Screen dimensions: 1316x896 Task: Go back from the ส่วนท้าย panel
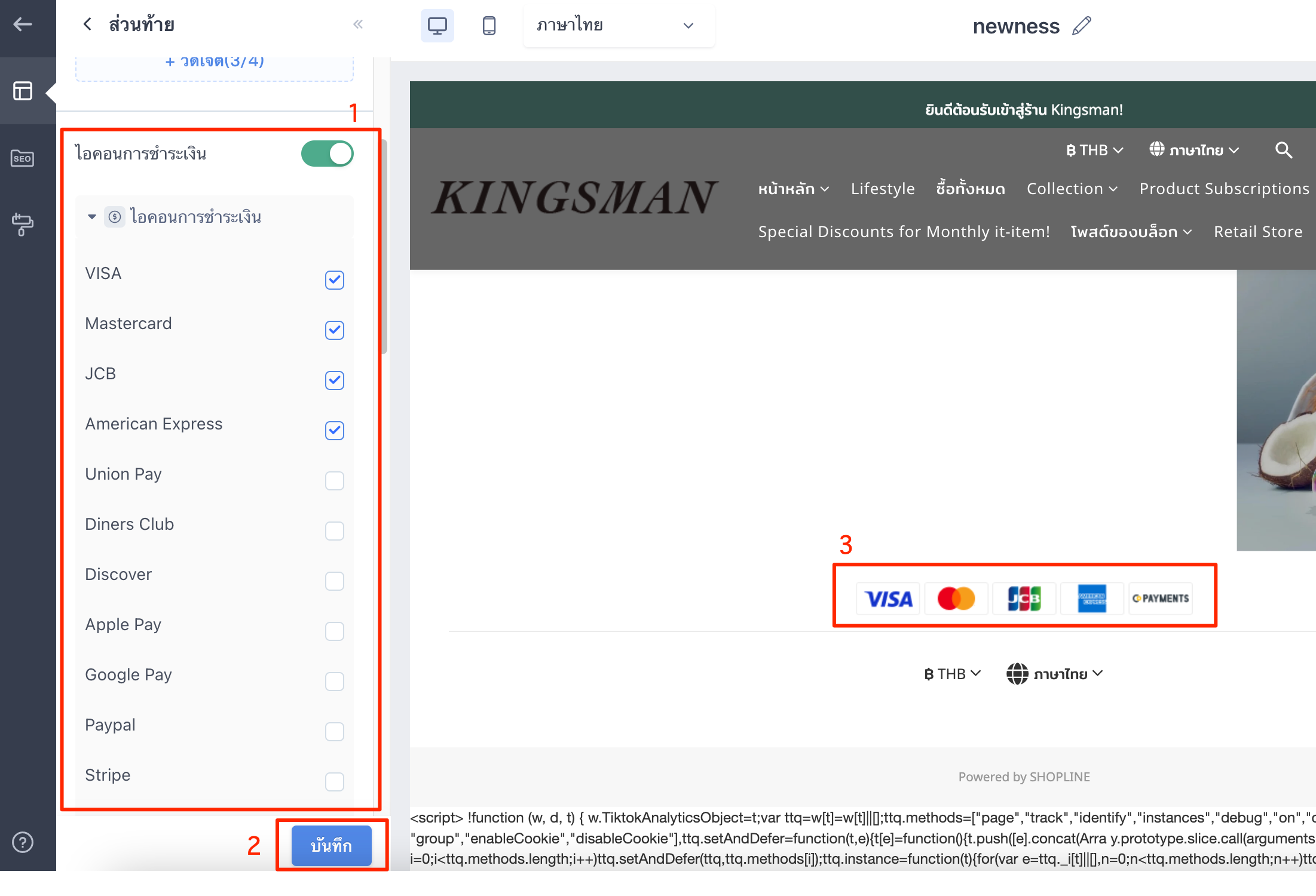pos(87,24)
